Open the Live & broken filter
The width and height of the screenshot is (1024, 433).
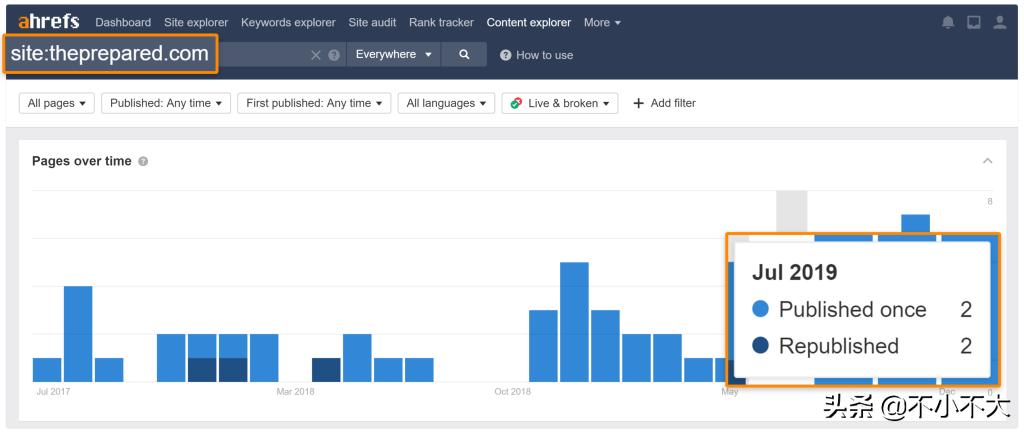(x=560, y=103)
